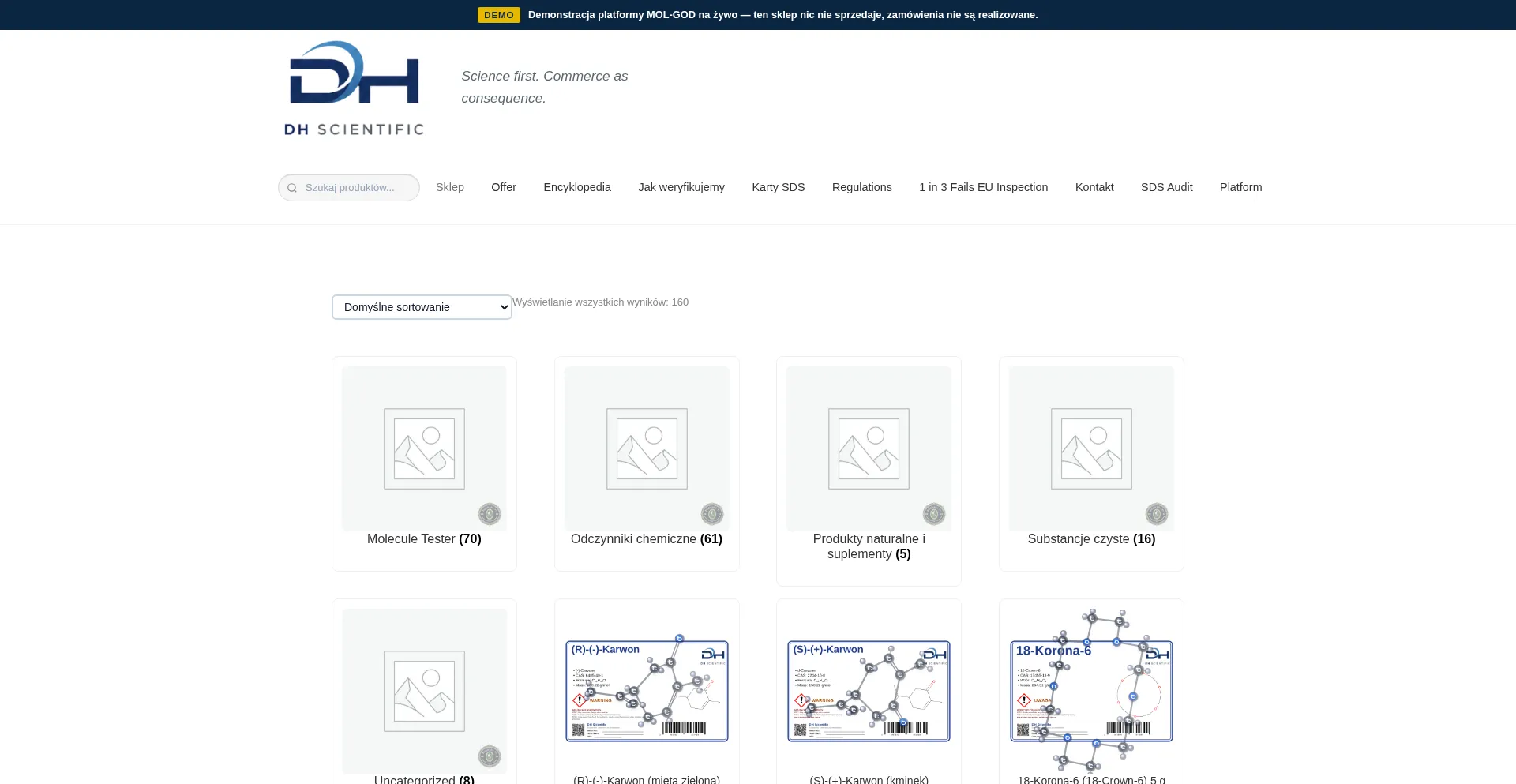Open the Sklep menu item
Screen dimensions: 1516x784
[450, 187]
